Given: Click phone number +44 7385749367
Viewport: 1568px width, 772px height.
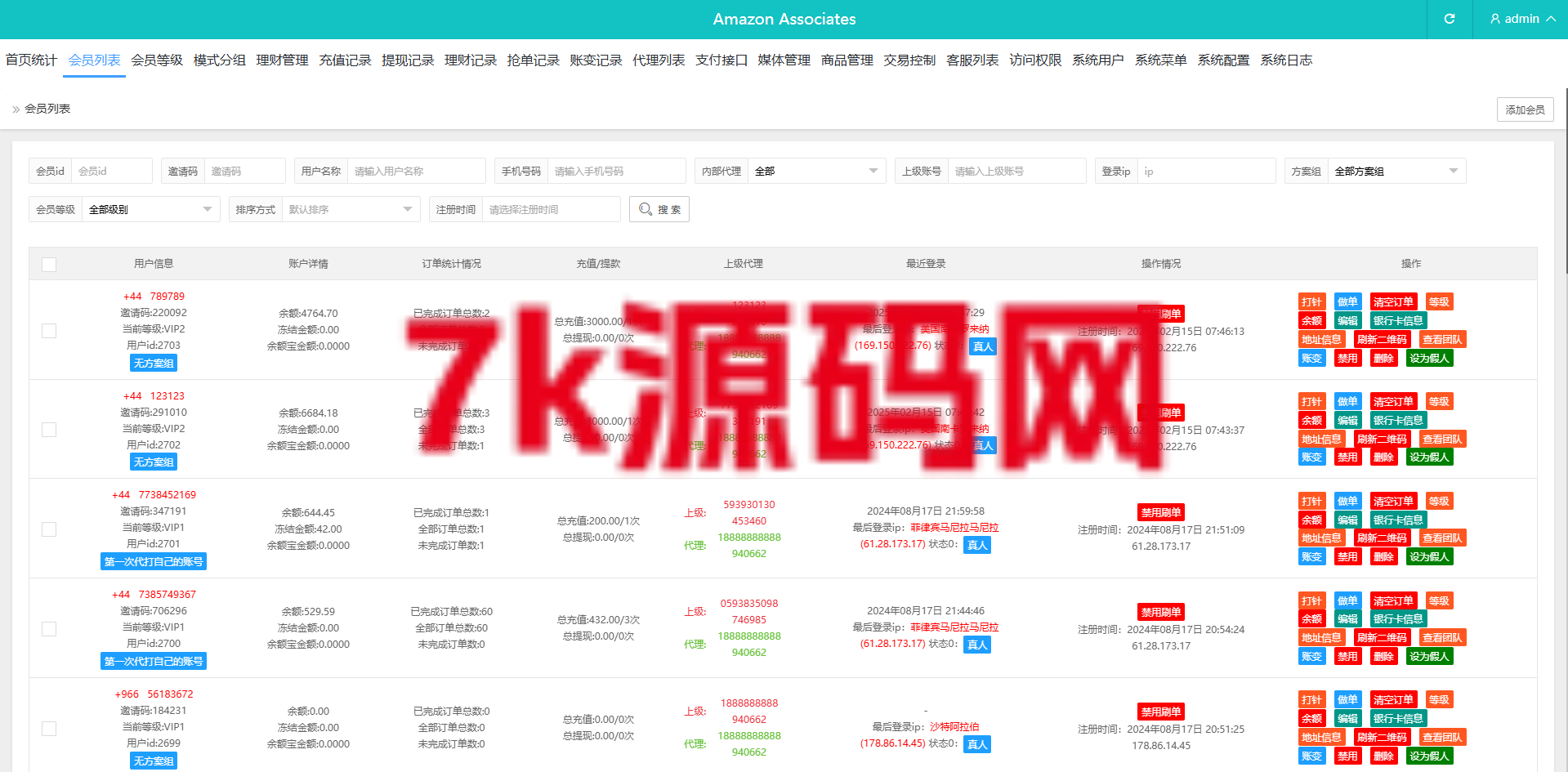Looking at the screenshot, I should pos(154,594).
